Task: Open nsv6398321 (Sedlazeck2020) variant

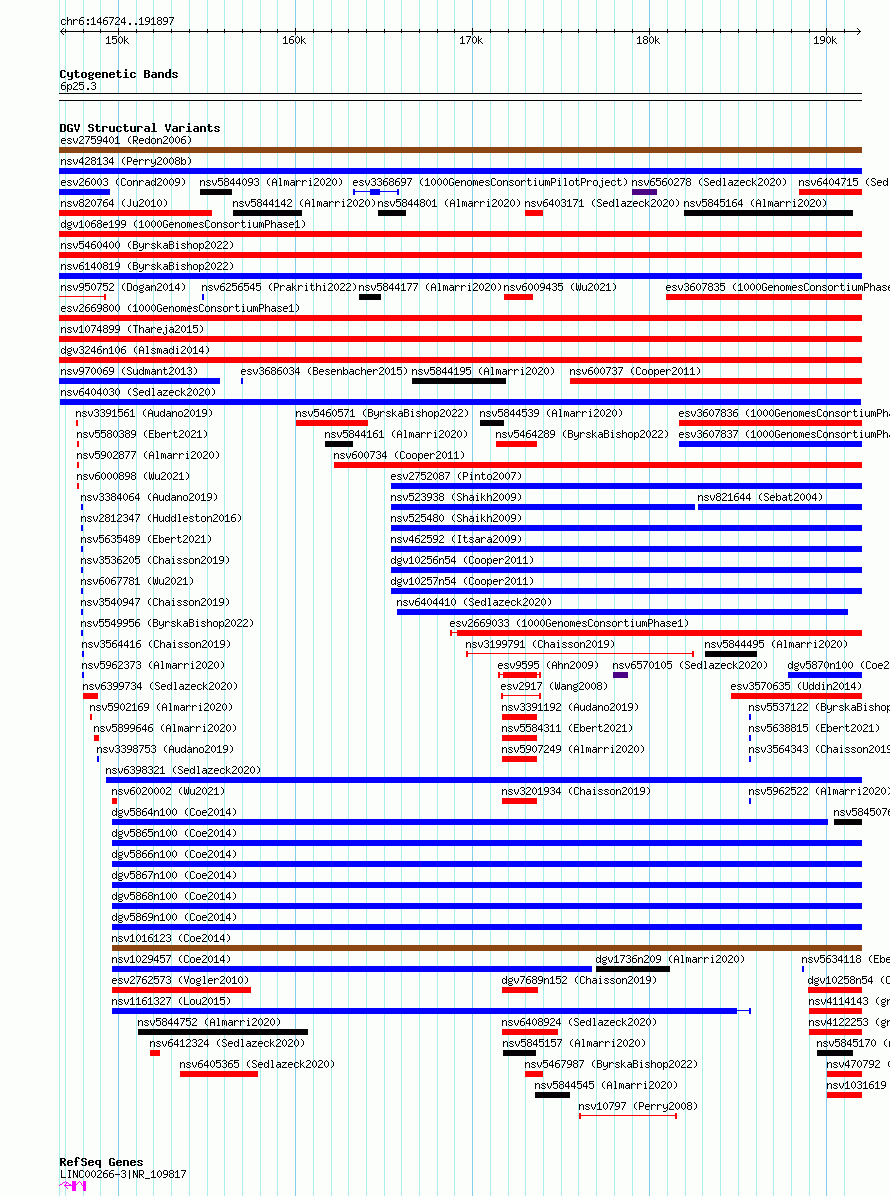Action: point(183,770)
